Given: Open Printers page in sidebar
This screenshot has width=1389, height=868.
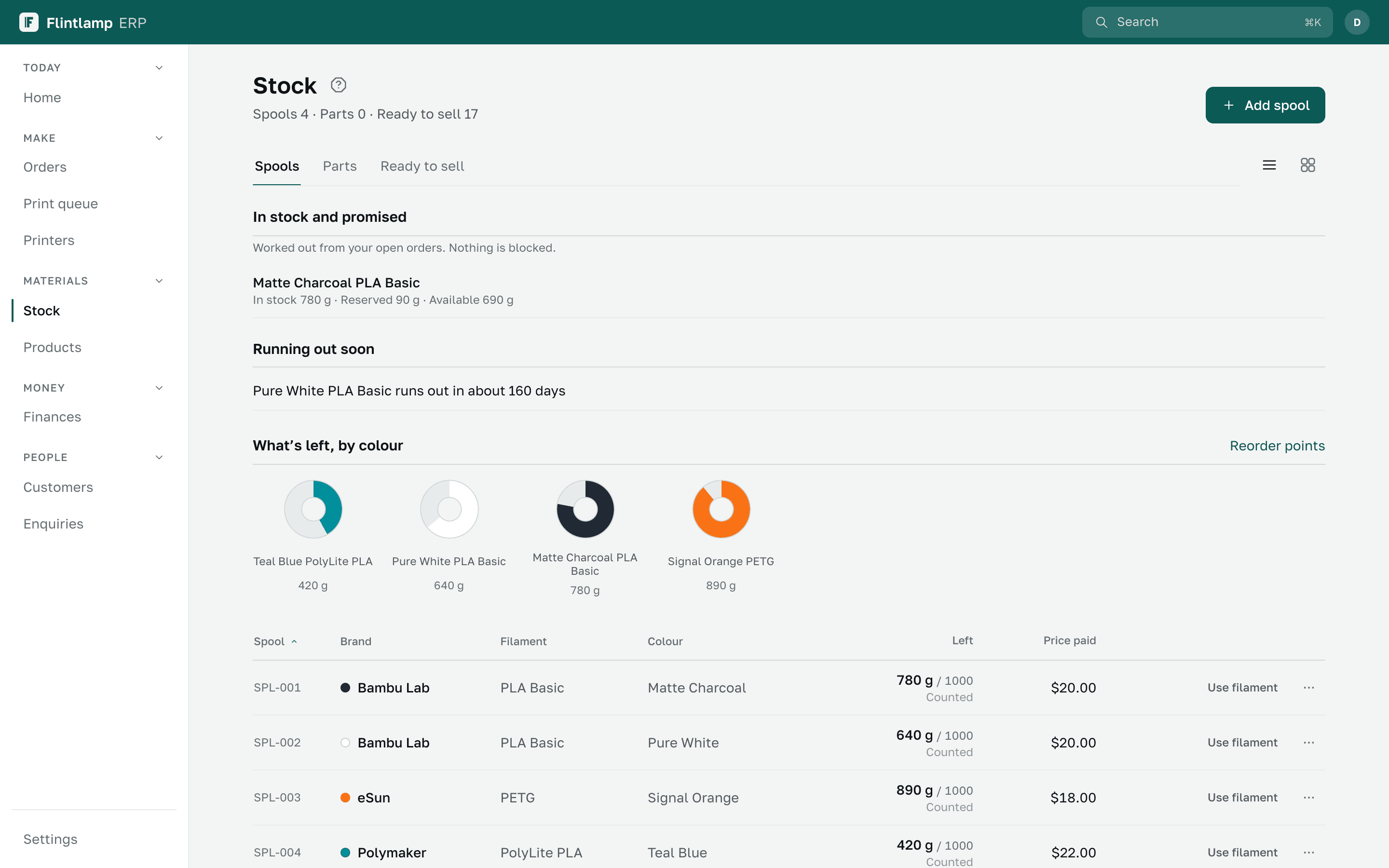Looking at the screenshot, I should coord(49,241).
